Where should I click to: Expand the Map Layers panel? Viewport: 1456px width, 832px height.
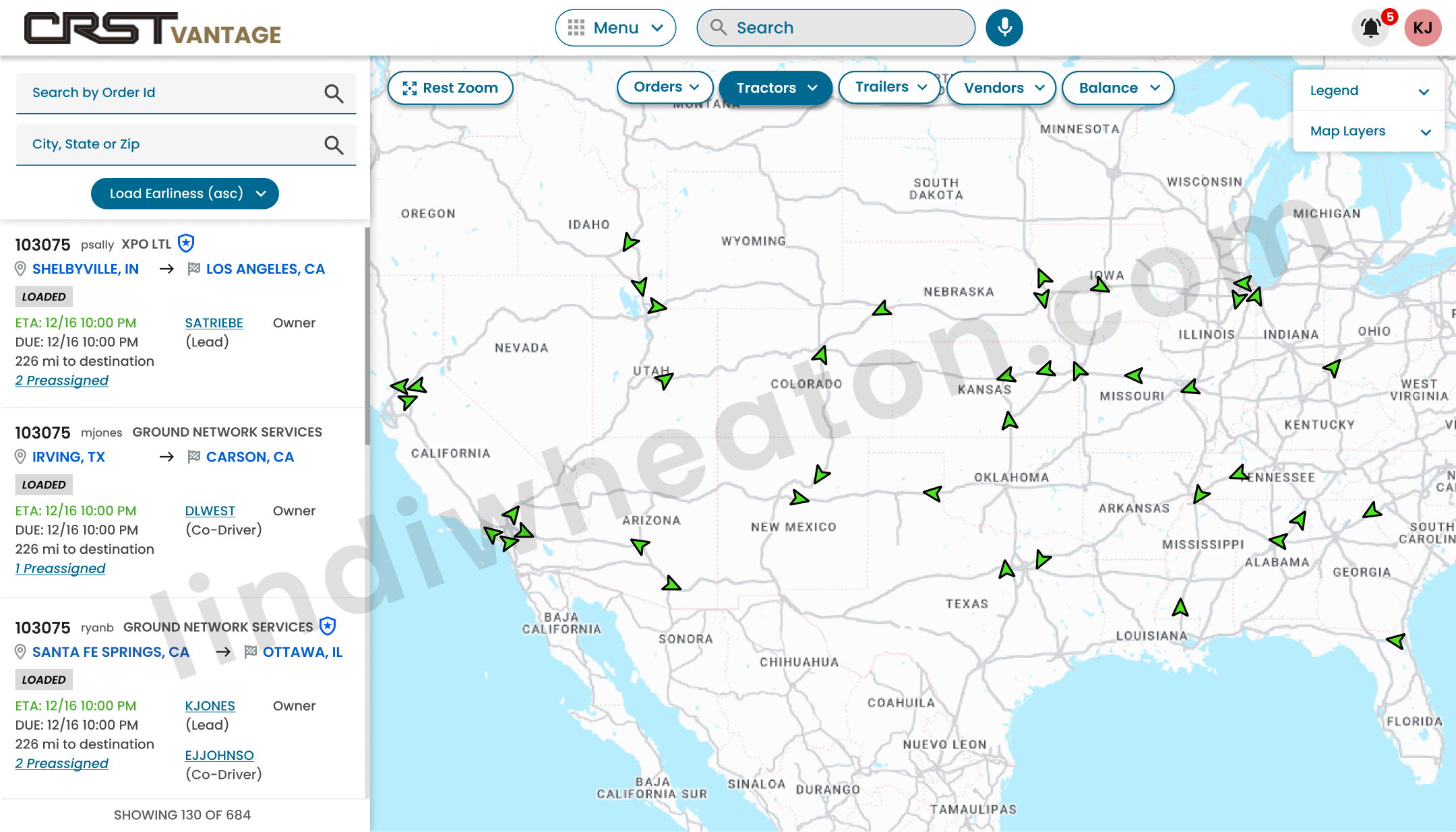[1368, 131]
